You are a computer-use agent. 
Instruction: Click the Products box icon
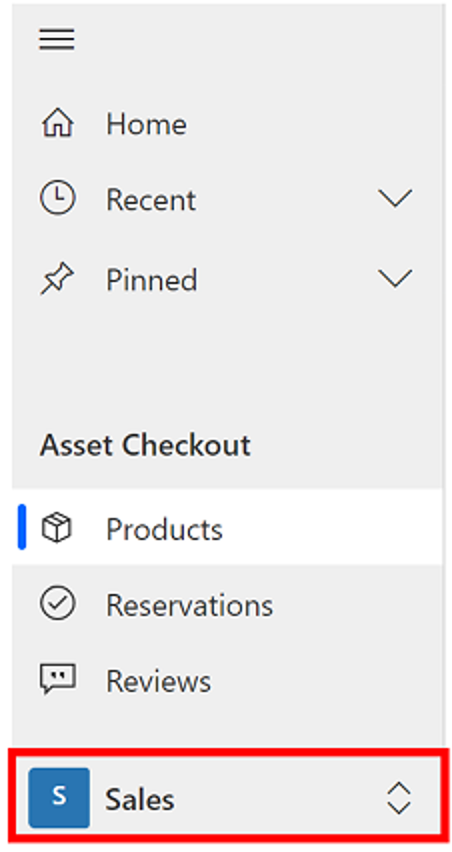tap(57, 529)
